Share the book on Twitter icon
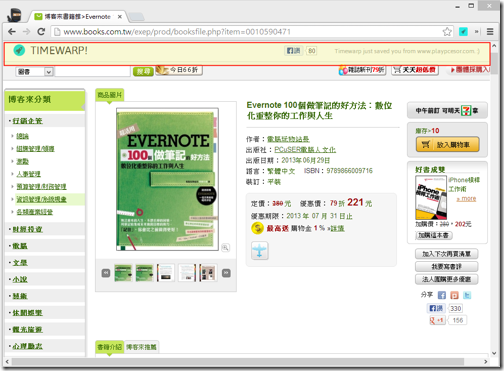Viewport: 504px width, 371px height. click(x=467, y=295)
